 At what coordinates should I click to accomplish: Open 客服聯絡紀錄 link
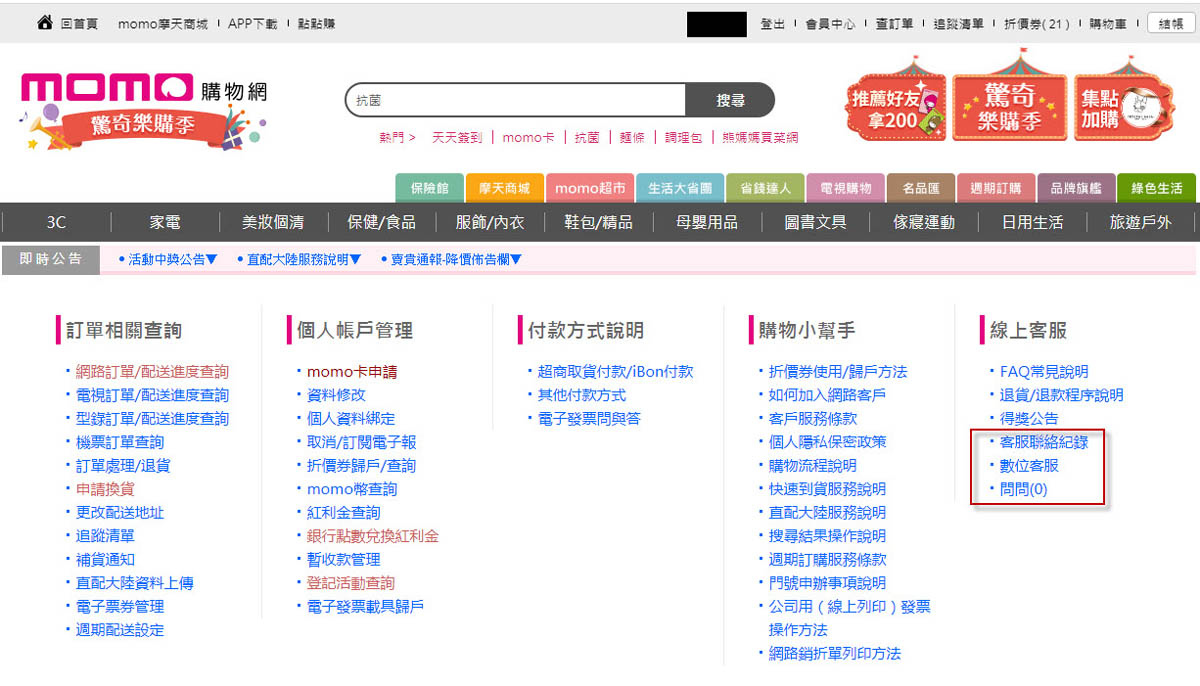[x=1044, y=442]
